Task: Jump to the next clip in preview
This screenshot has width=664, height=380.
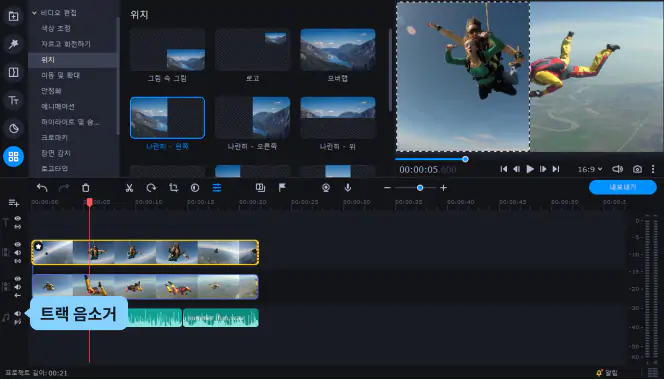Action: (x=556, y=169)
